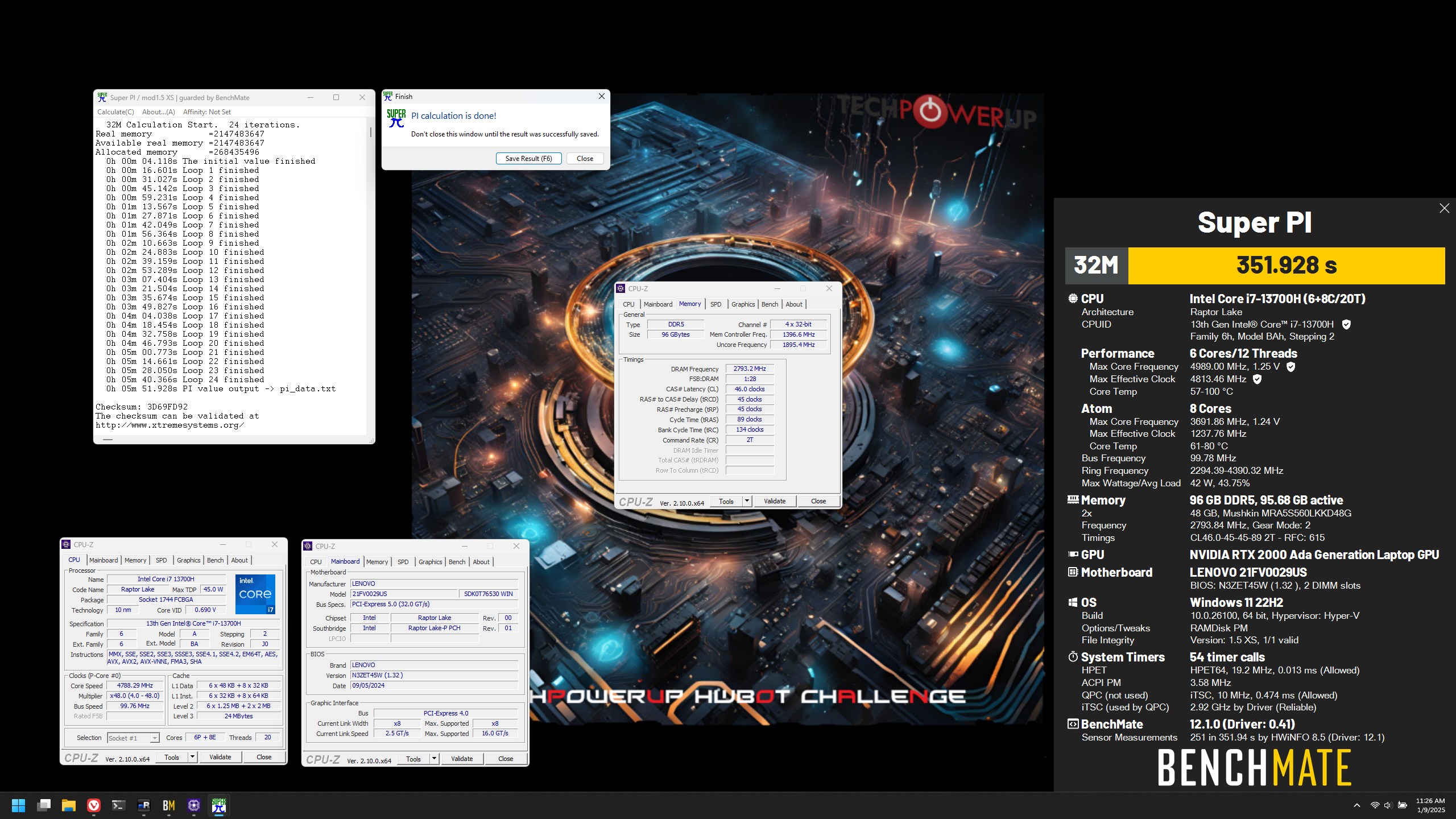
Task: Open Tools dropdown arrow in CPU-Z Mainboard window
Action: pyautogui.click(x=434, y=759)
